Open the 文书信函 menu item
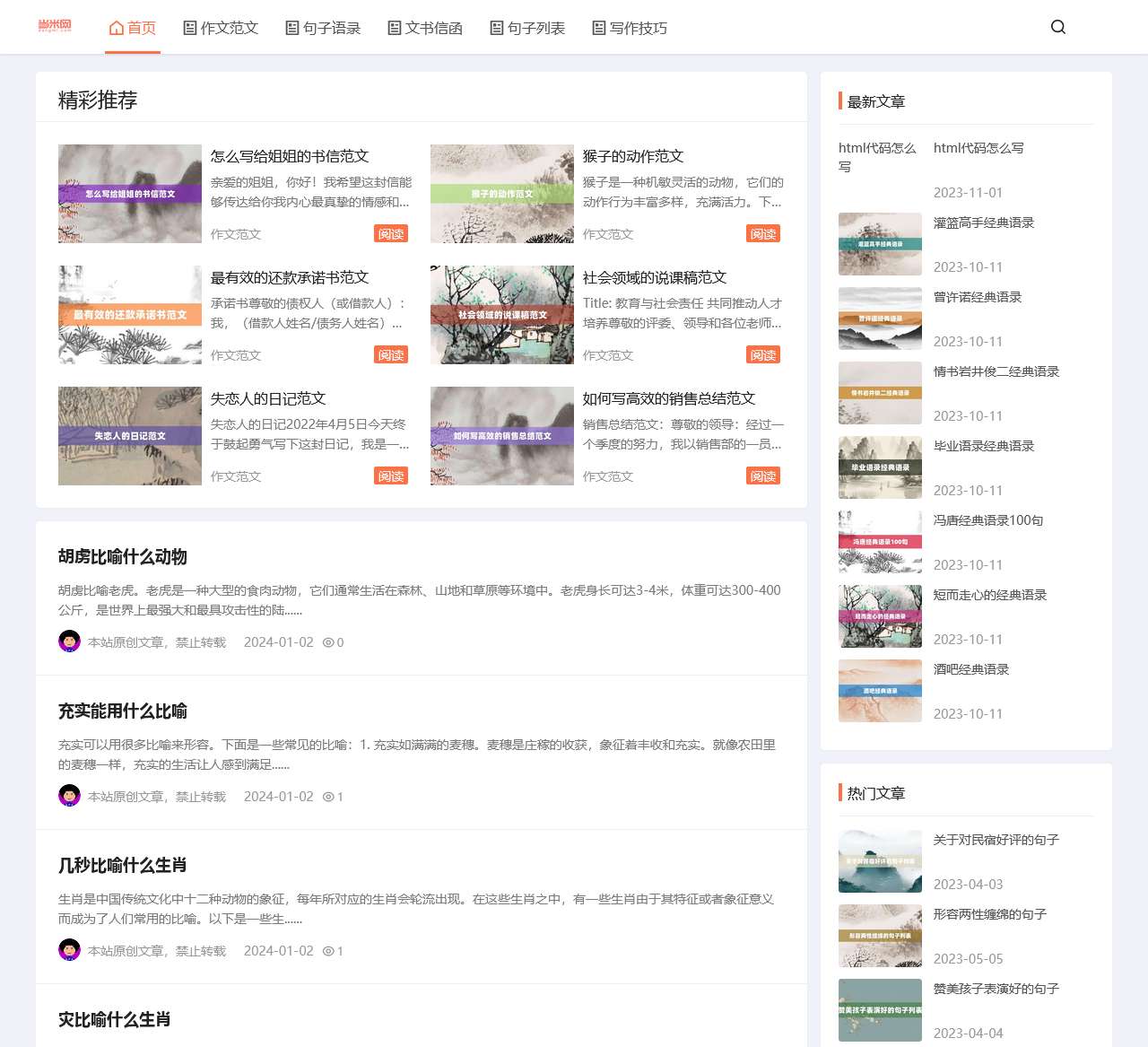The width and height of the screenshot is (1148, 1047). [x=425, y=28]
